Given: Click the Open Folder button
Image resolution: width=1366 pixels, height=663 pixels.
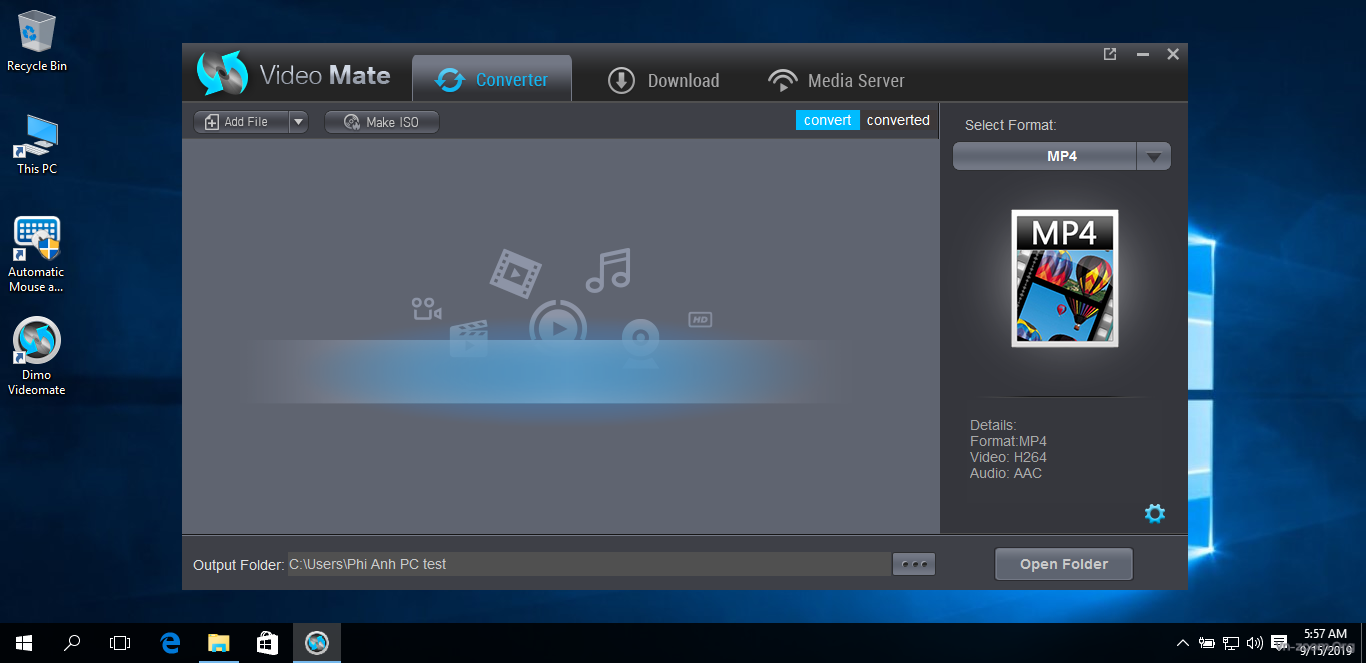Looking at the screenshot, I should click(1064, 564).
